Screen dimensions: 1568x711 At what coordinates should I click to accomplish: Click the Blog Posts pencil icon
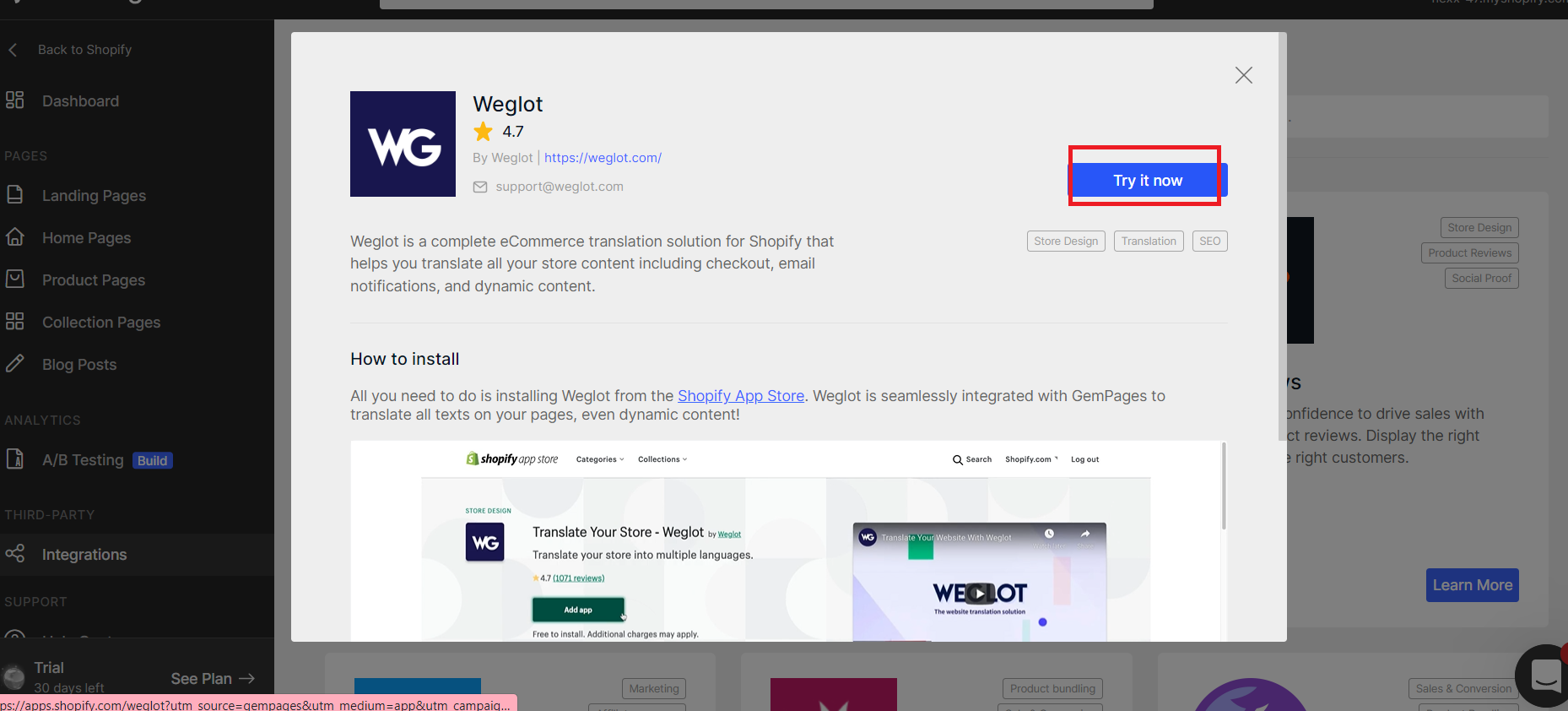[14, 364]
